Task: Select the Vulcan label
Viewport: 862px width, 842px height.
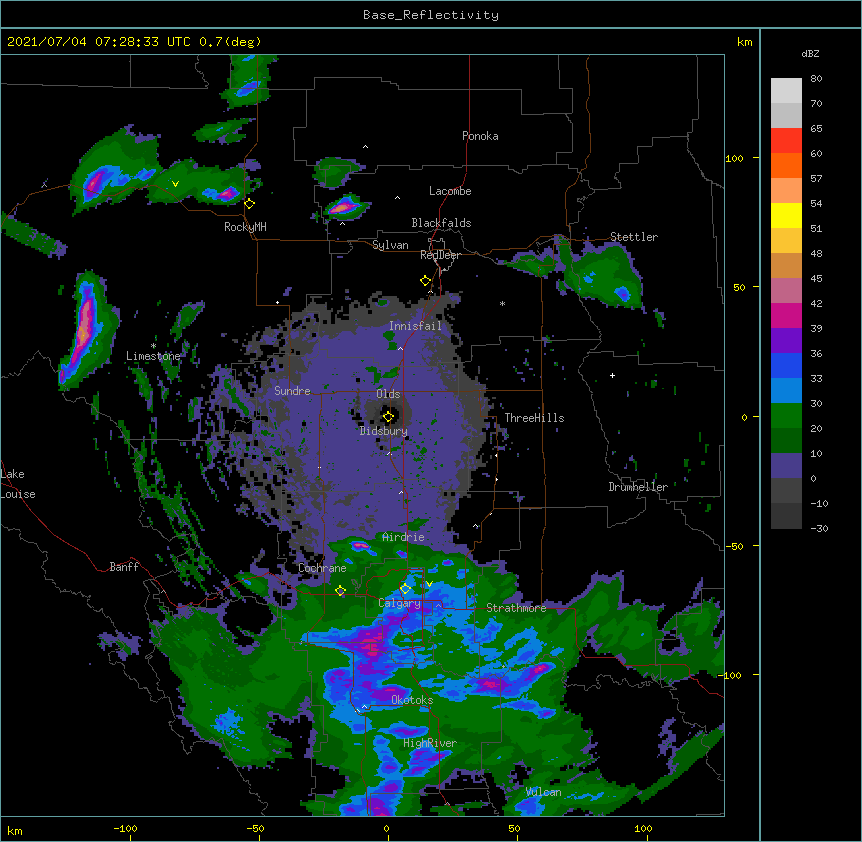Action: (x=543, y=792)
